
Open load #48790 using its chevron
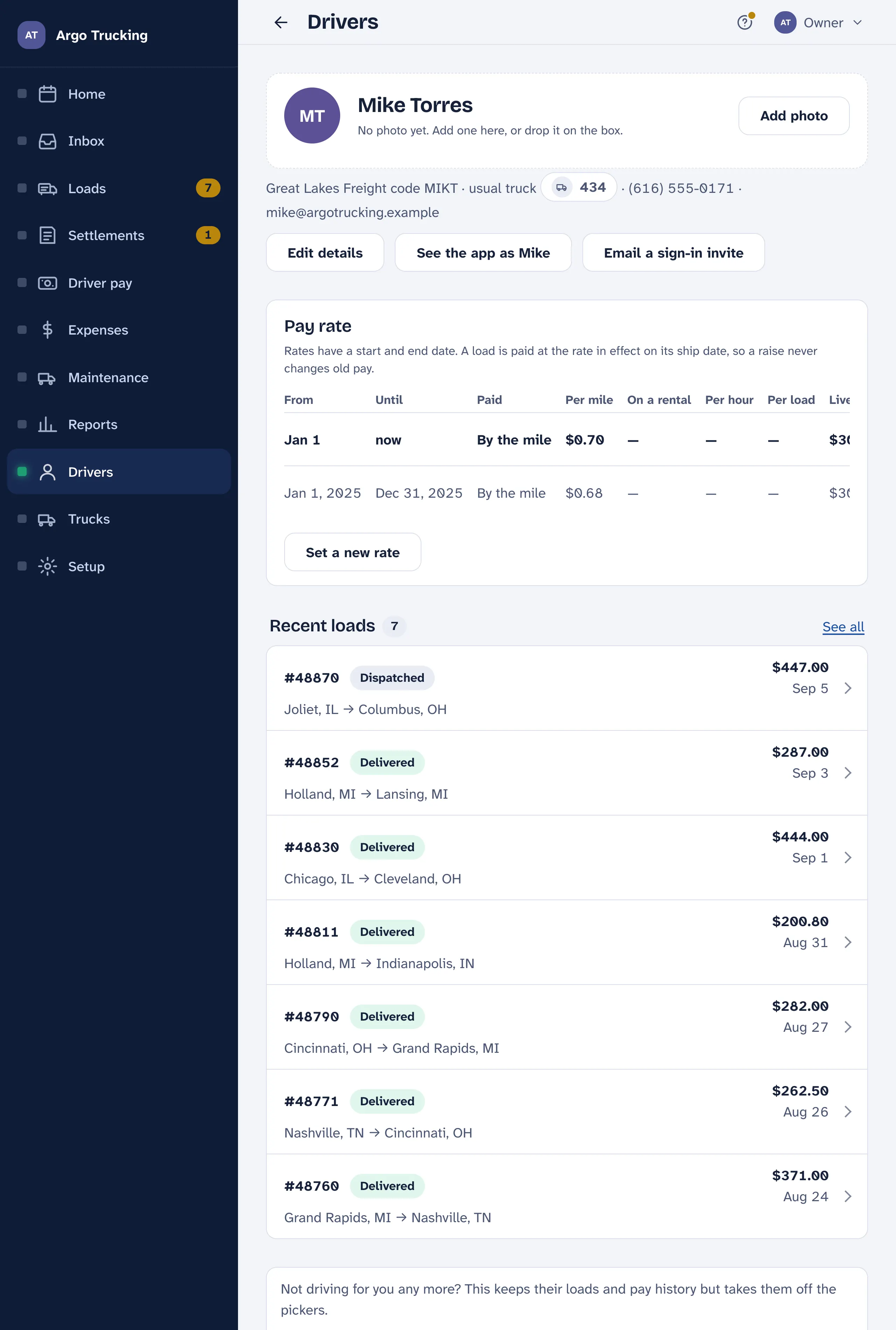[848, 1027]
